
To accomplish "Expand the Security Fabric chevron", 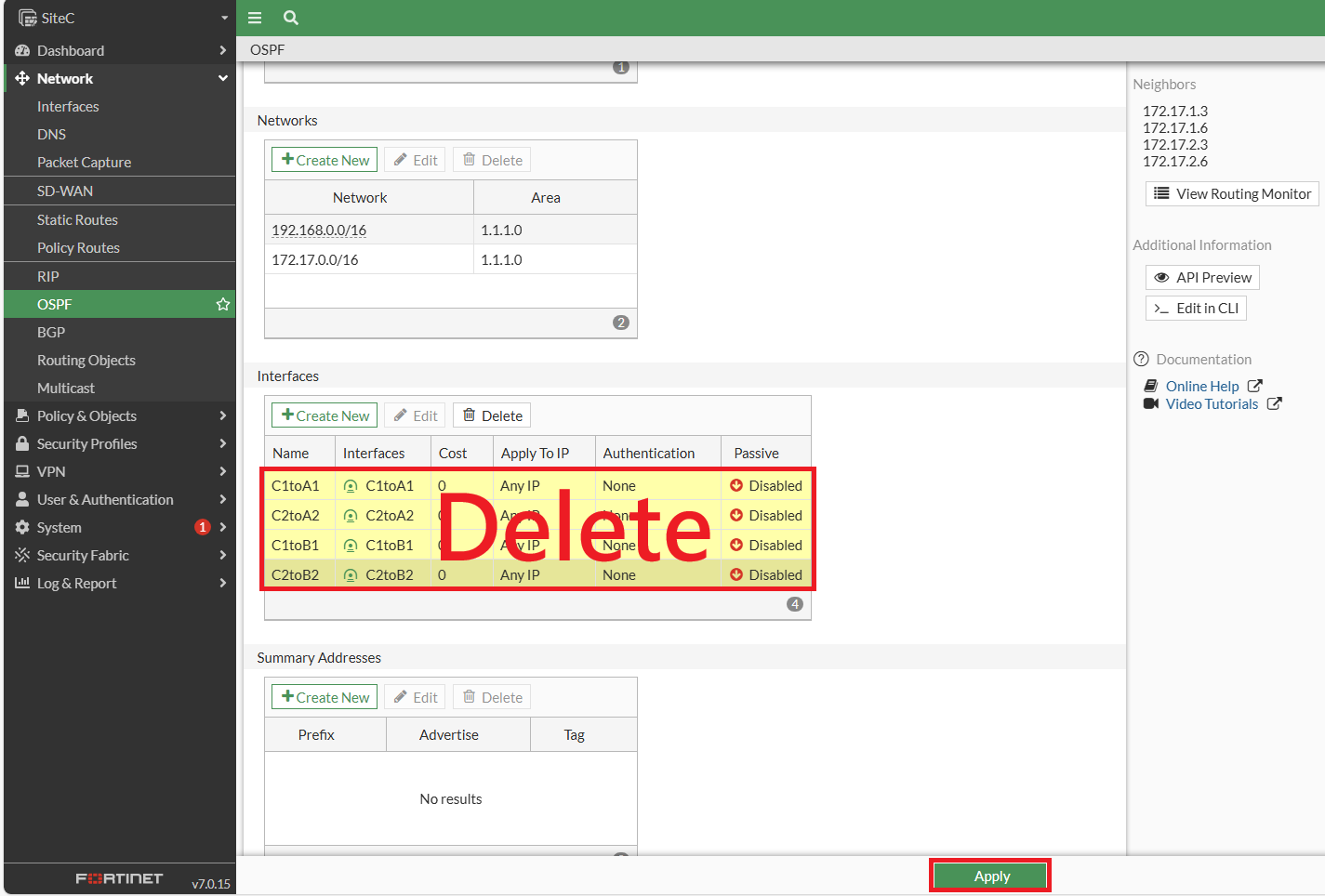I will coord(223,555).
